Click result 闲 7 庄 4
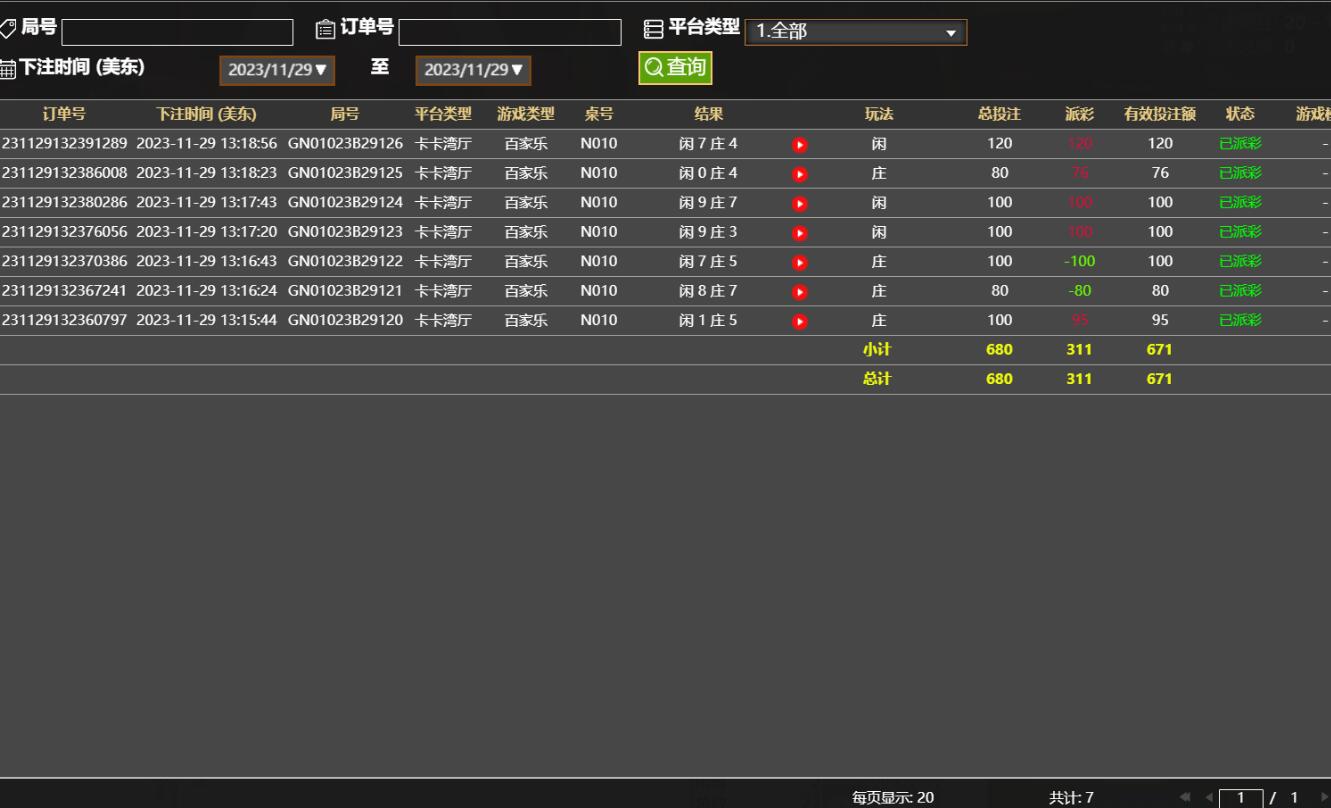This screenshot has height=808, width=1331. [708, 144]
